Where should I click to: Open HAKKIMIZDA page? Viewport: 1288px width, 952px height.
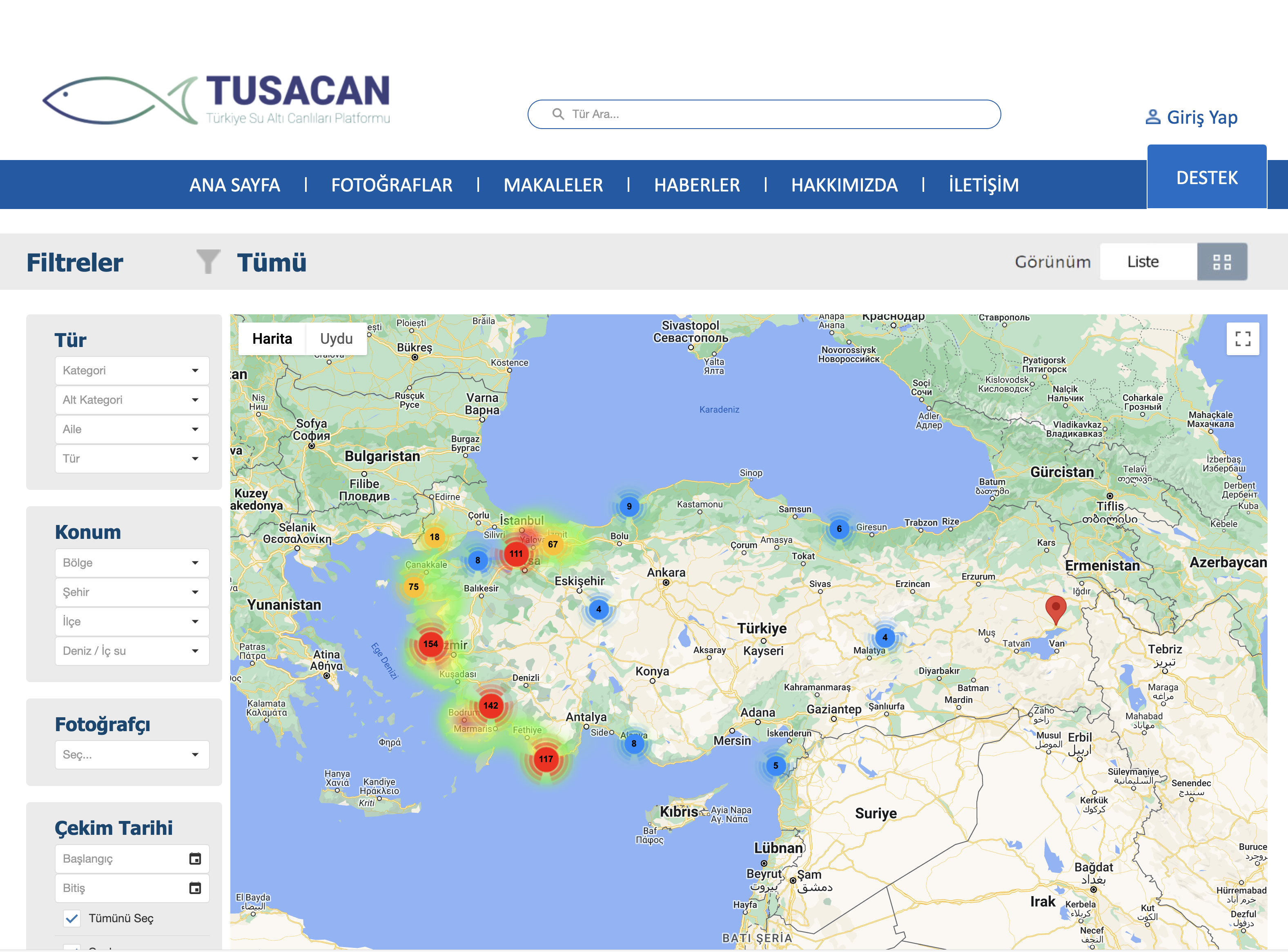click(x=844, y=185)
